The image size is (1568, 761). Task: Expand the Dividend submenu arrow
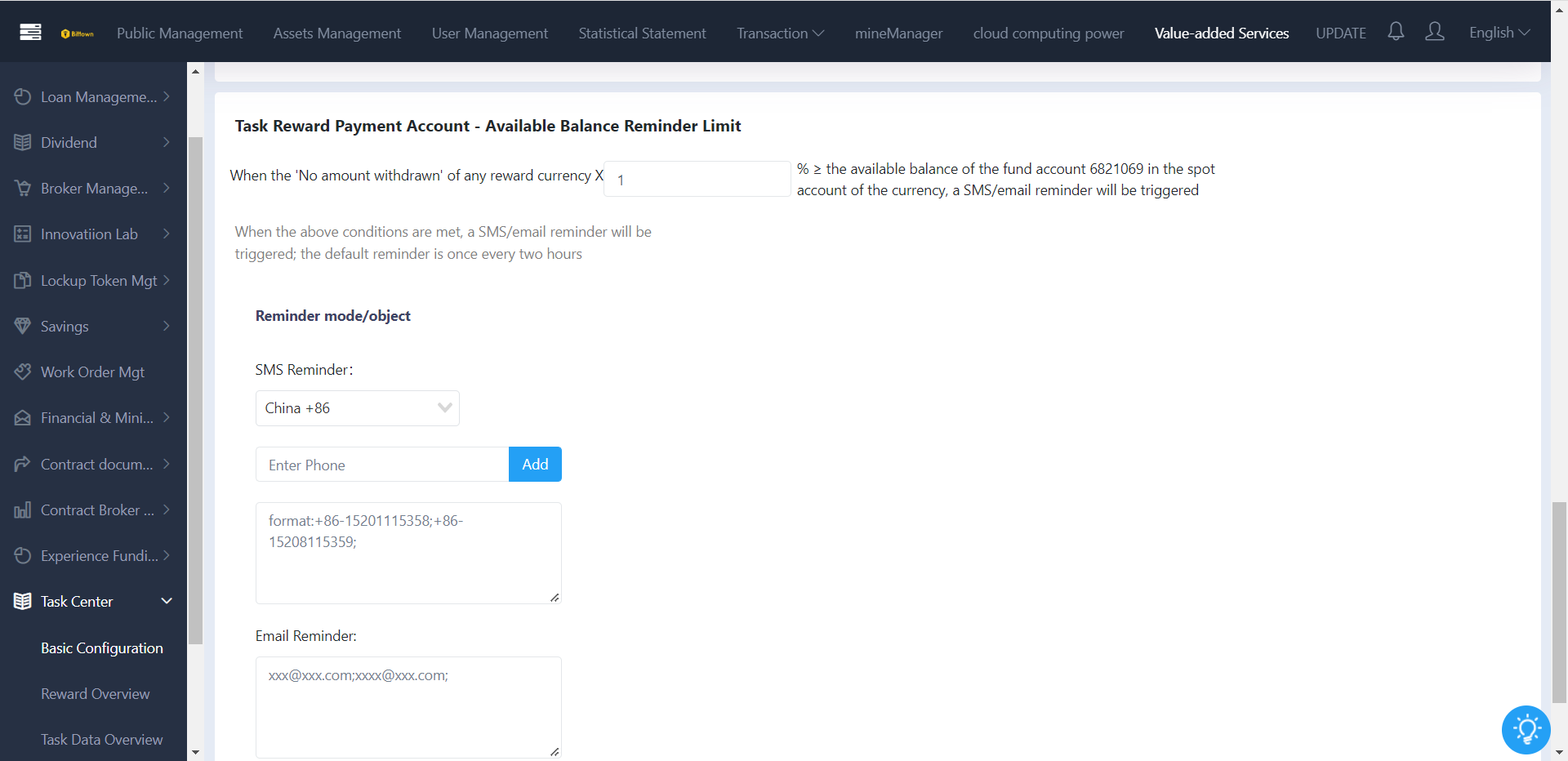167,142
